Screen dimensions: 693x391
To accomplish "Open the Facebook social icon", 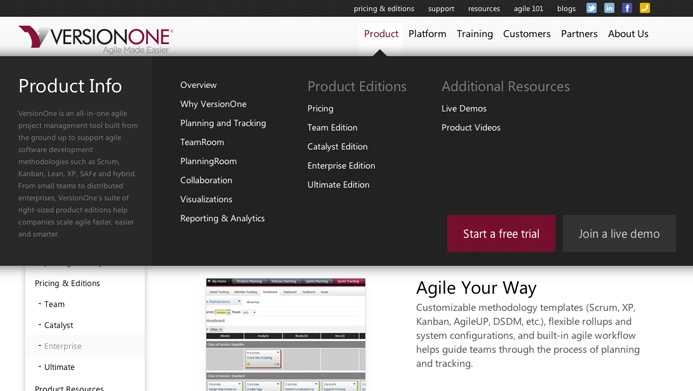I will coord(627,8).
